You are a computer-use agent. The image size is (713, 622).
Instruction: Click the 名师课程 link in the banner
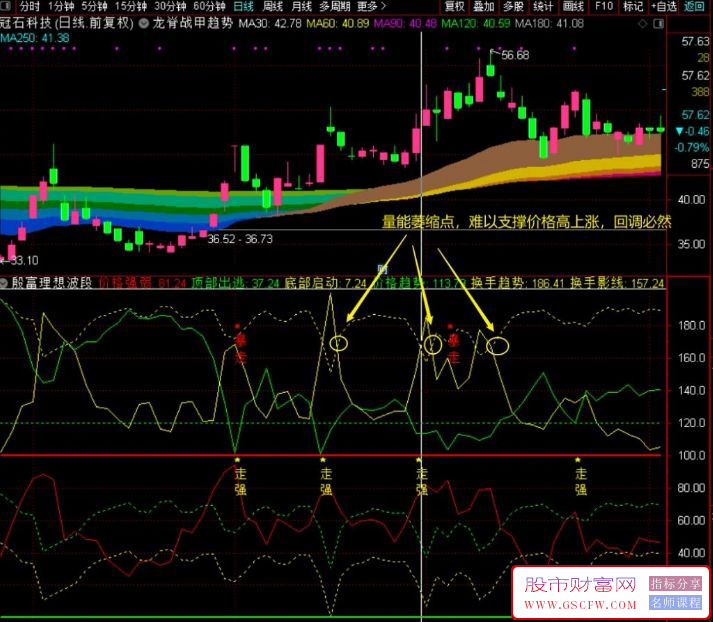(x=675, y=603)
